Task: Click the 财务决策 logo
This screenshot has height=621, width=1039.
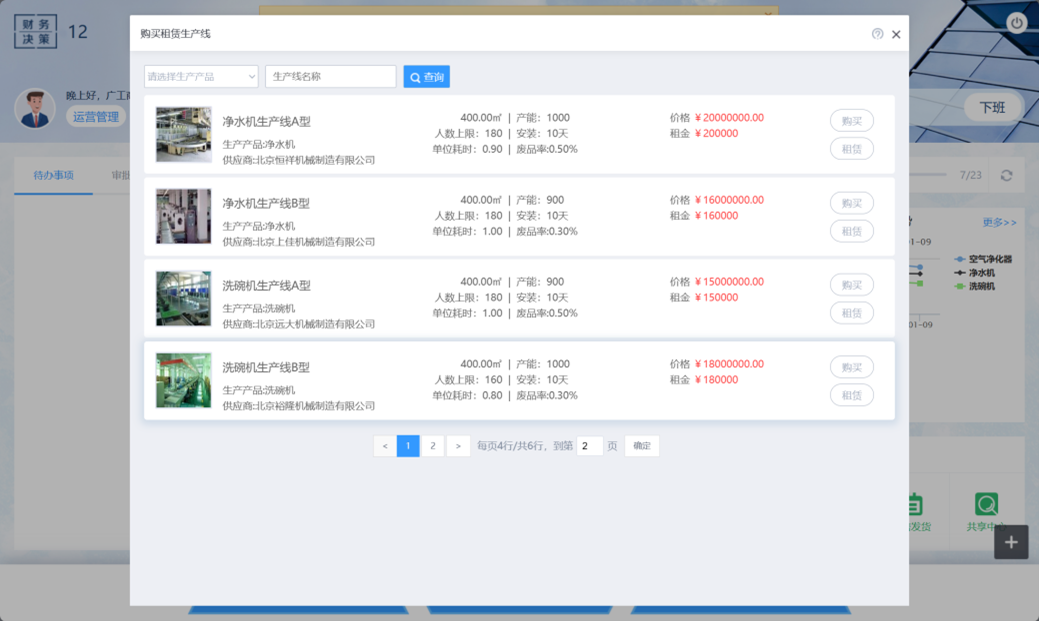Action: 35,31
